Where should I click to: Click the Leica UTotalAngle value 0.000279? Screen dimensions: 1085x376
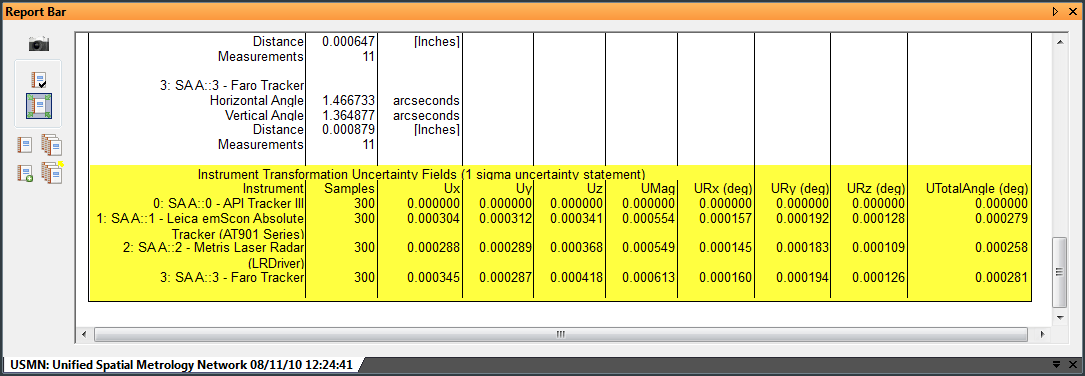click(1001, 219)
